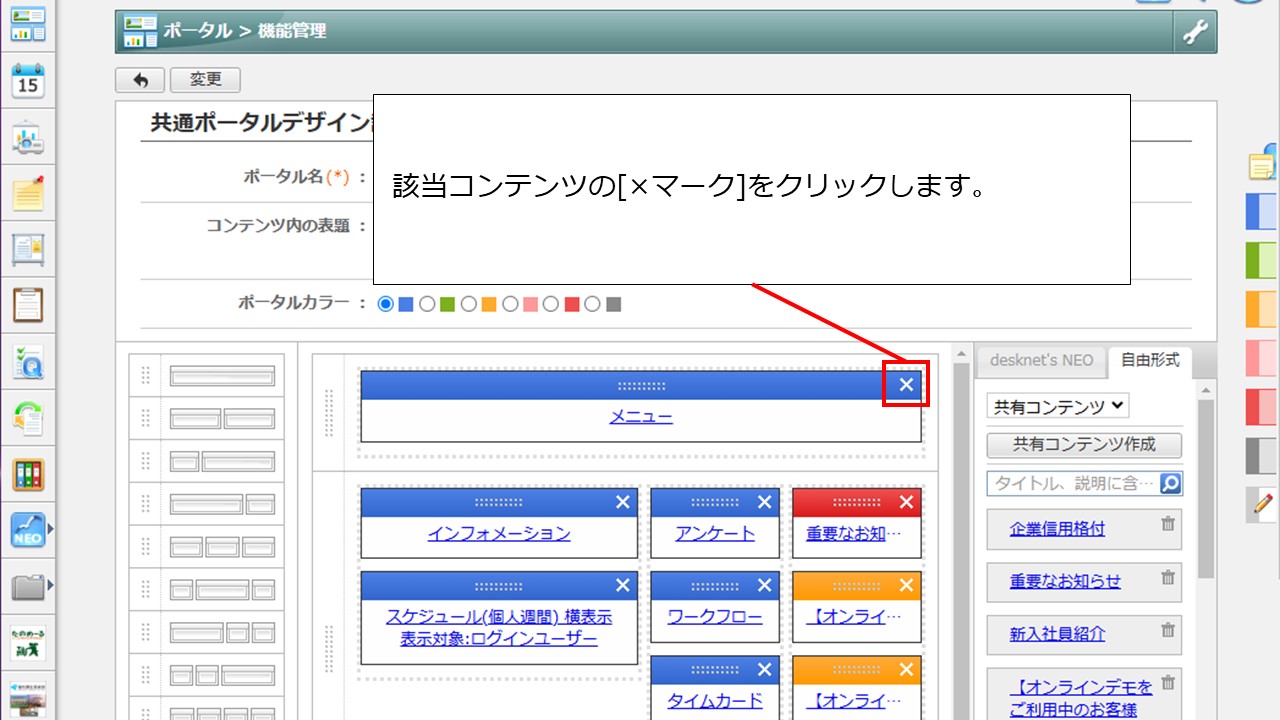Choose the green portal color radio button
Viewport: 1280px width, 720px height.
[x=427, y=304]
